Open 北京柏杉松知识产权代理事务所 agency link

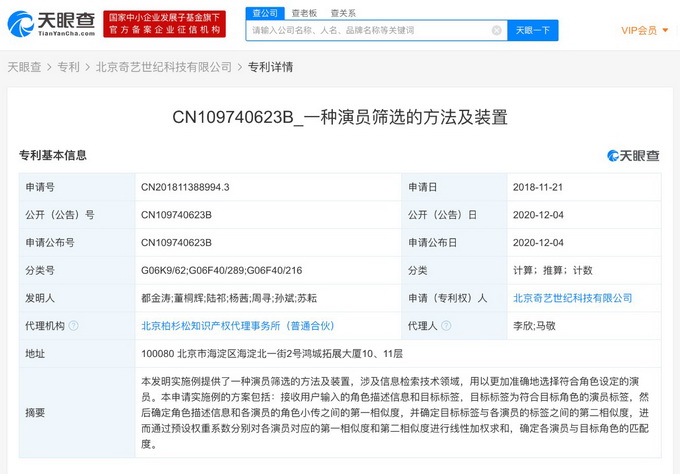coord(237,326)
